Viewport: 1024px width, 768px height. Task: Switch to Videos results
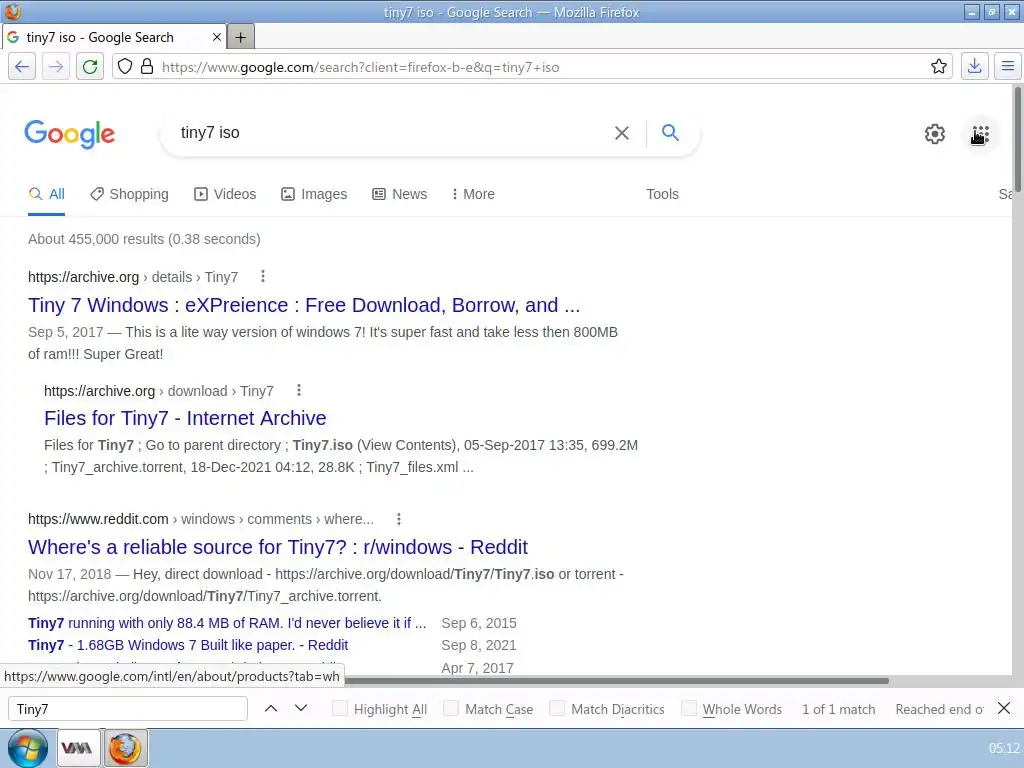click(225, 194)
